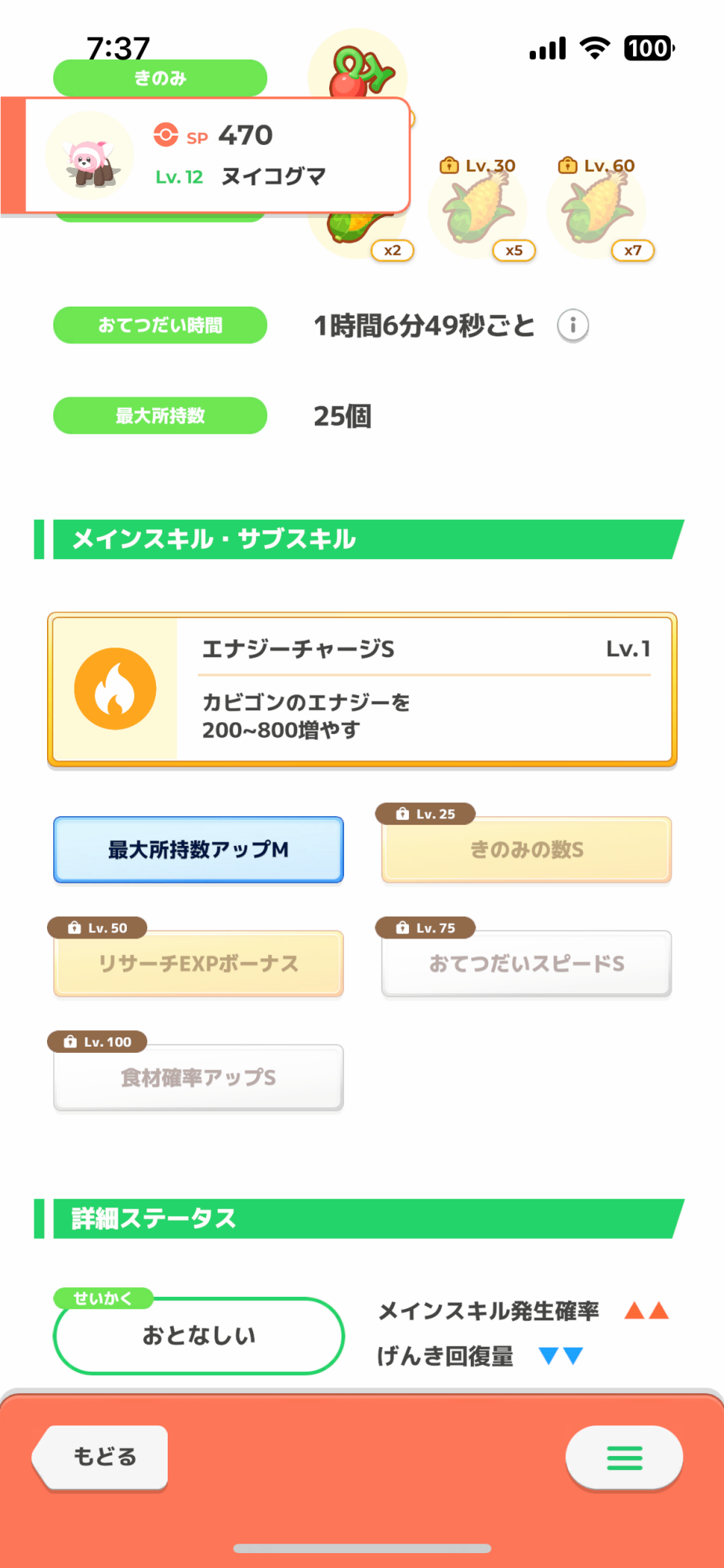The width and height of the screenshot is (724, 1568).
Task: Tap the locked リサーチEXPボーナス sub skill
Action: pos(198,964)
